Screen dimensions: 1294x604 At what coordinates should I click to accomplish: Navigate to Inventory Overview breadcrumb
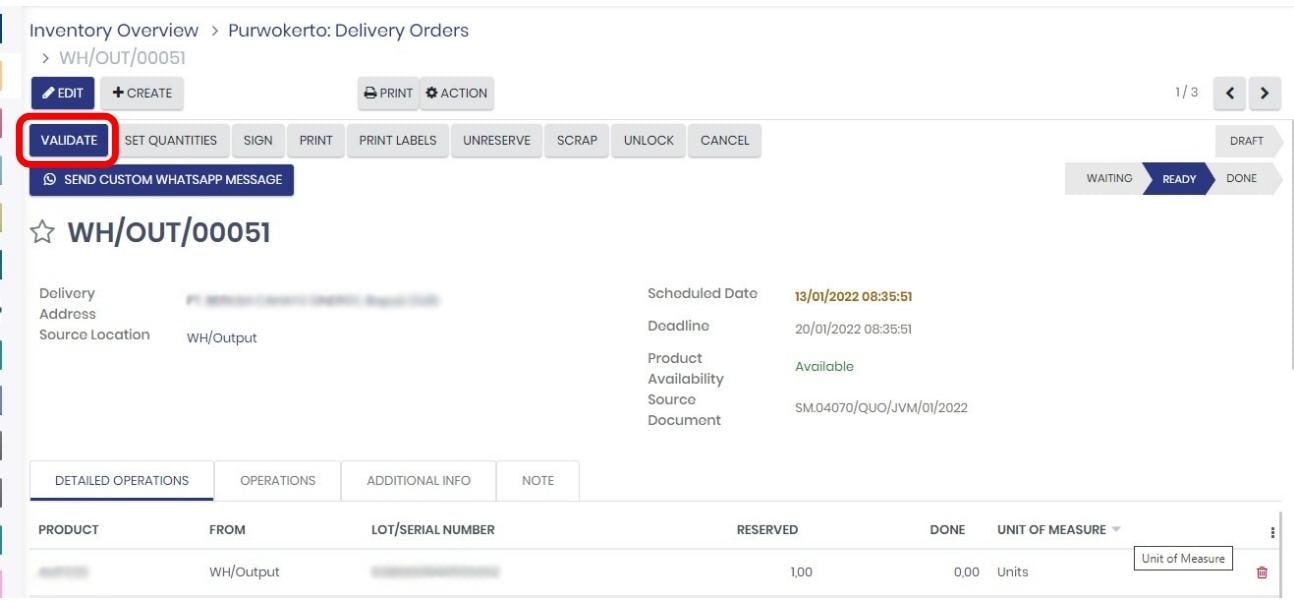click(x=114, y=31)
